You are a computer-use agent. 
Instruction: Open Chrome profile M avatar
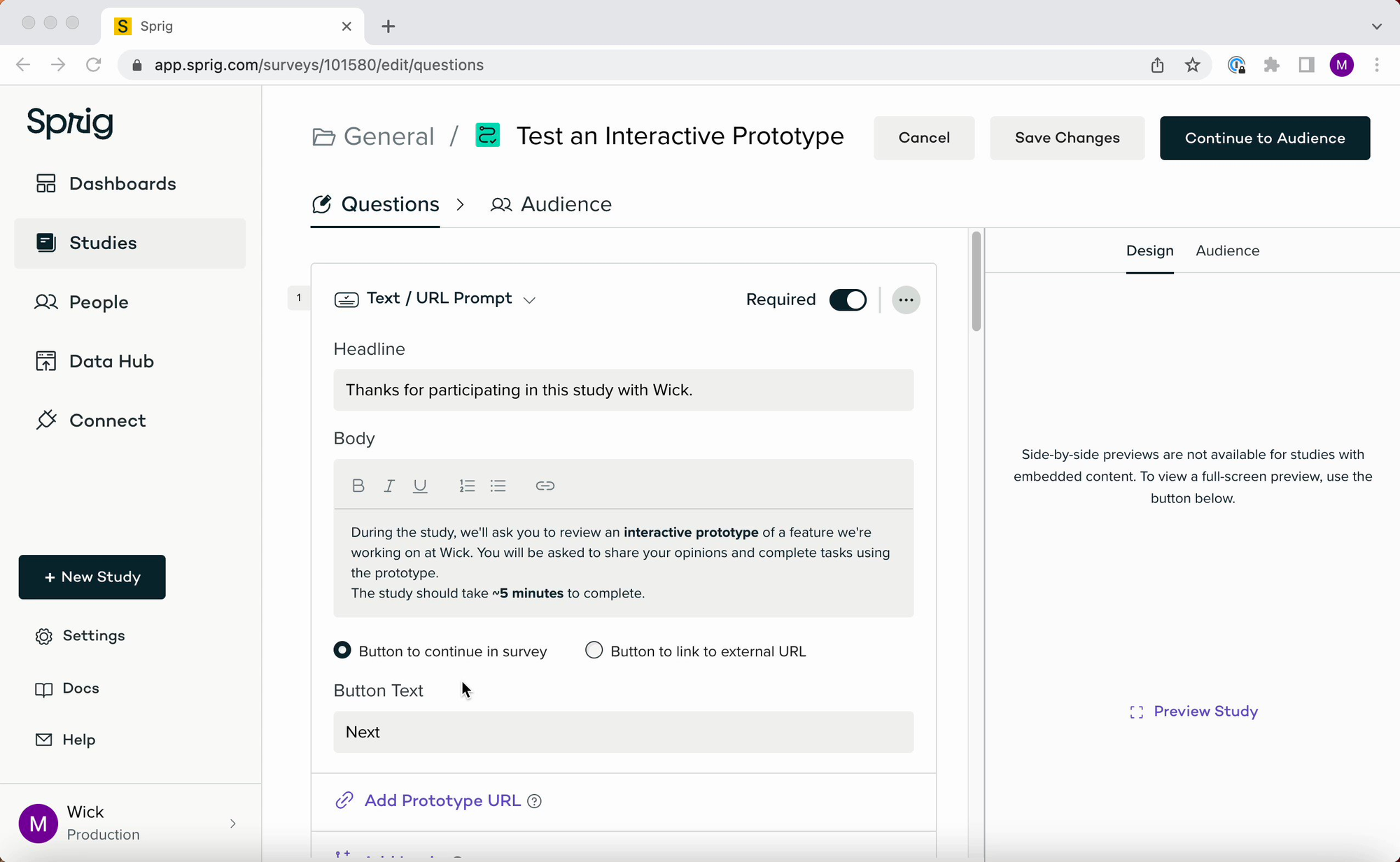[1341, 65]
